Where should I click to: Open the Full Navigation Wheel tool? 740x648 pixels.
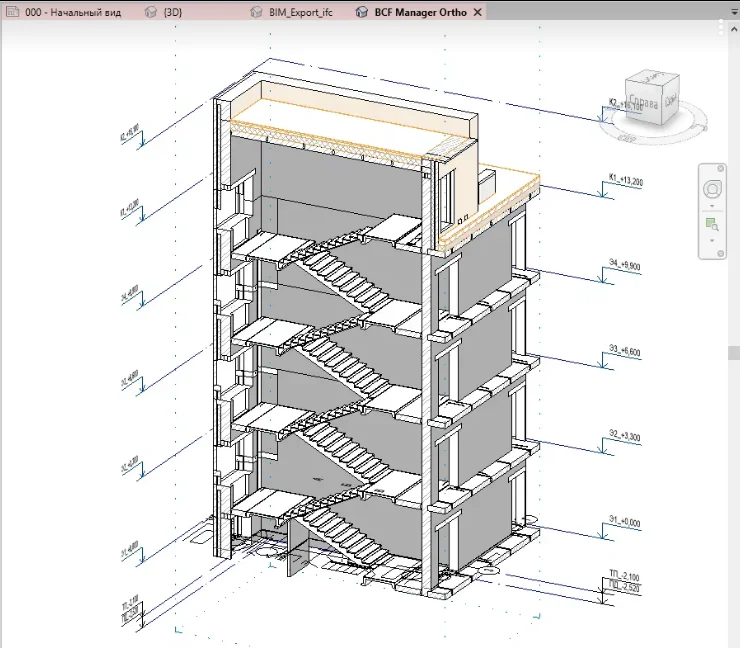point(712,189)
